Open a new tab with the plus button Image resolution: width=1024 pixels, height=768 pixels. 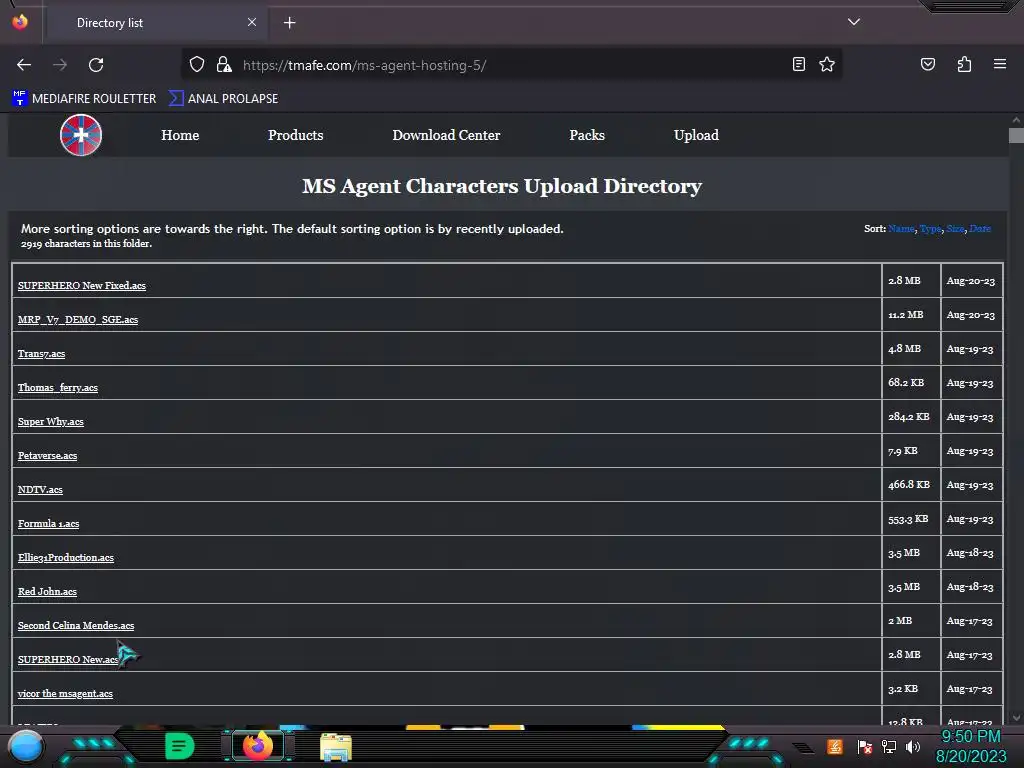click(x=289, y=23)
